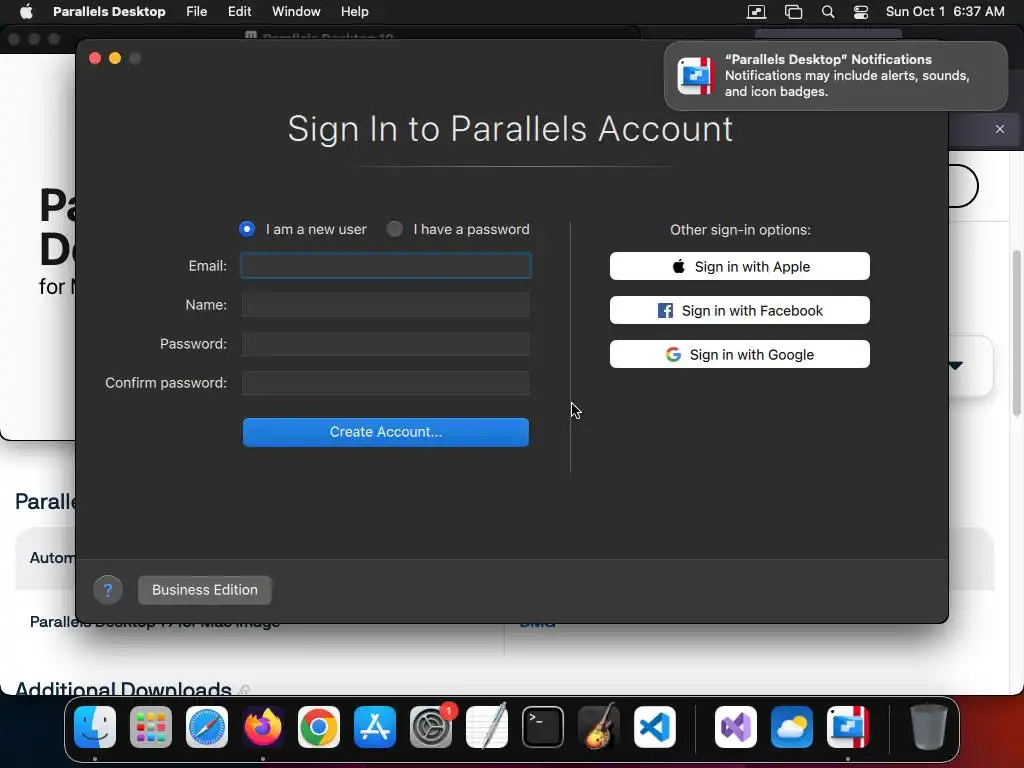Open Control Center in the menu bar

[861, 12]
